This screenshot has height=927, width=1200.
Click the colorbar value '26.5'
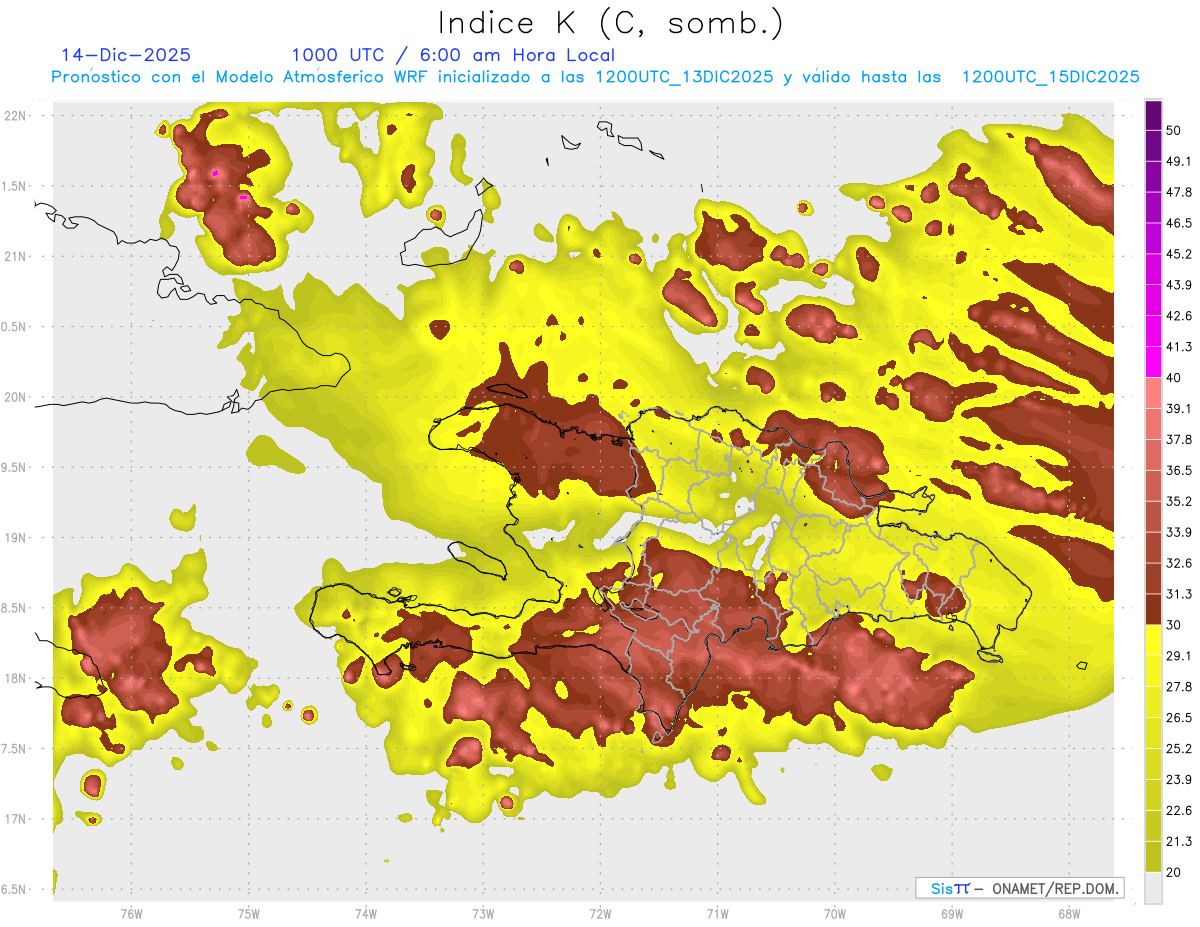(x=1179, y=718)
